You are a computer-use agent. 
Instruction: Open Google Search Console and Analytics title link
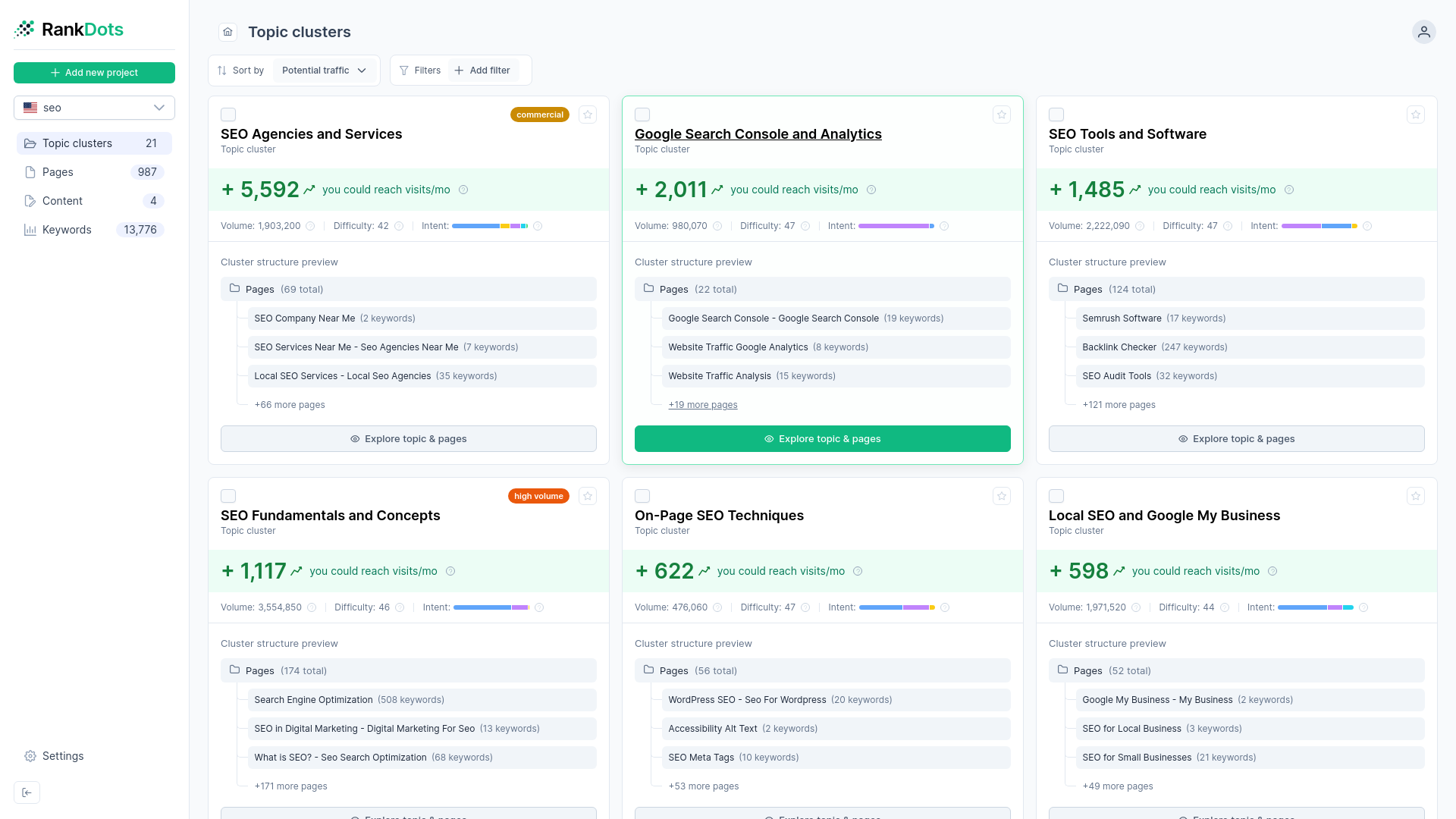(758, 134)
